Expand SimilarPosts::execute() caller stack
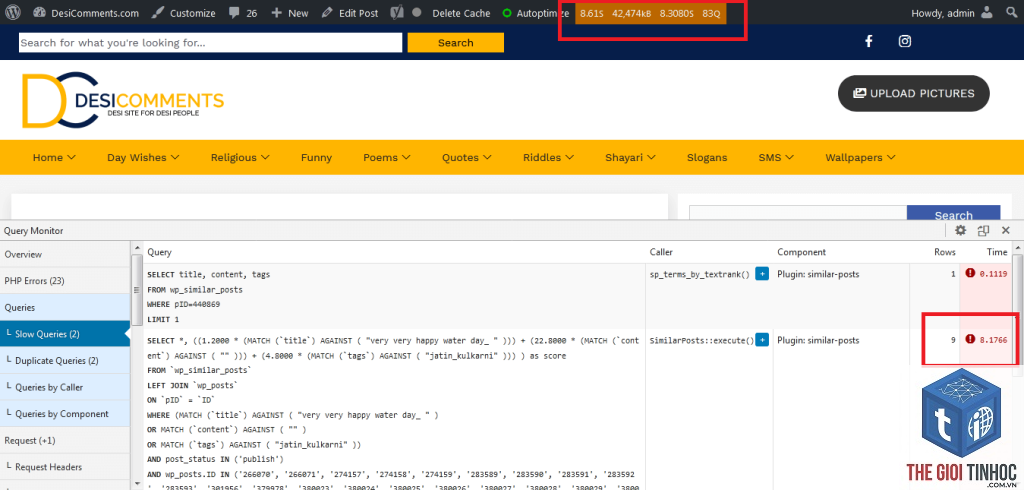Viewport: 1024px width, 490px height. click(x=761, y=340)
